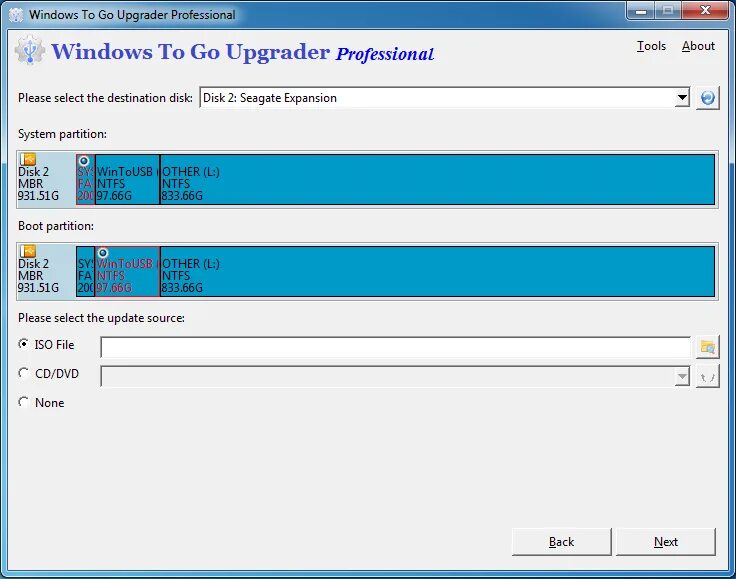Open the destination disk dropdown

tap(682, 98)
